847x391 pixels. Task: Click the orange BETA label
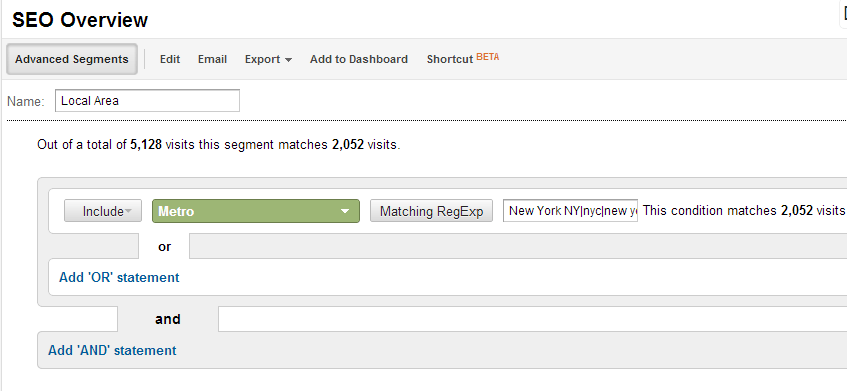tap(488, 56)
